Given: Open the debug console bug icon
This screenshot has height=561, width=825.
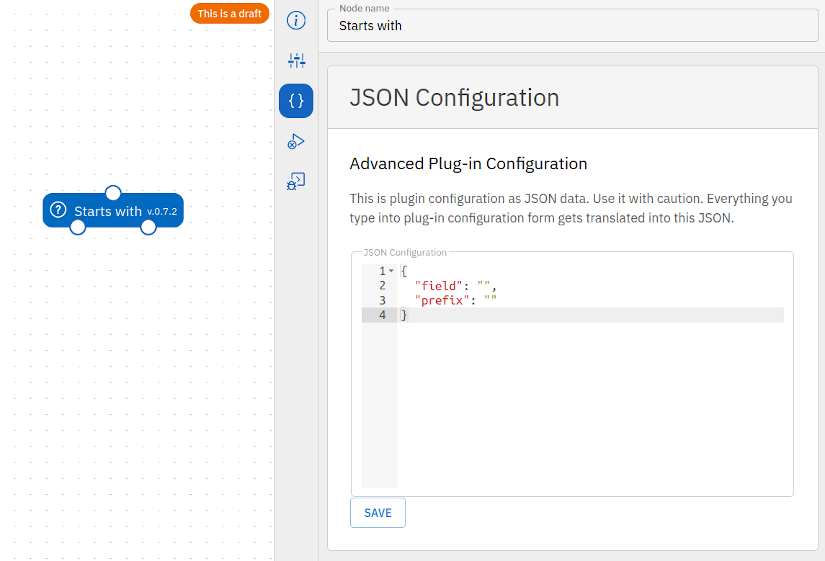Looking at the screenshot, I should [296, 182].
